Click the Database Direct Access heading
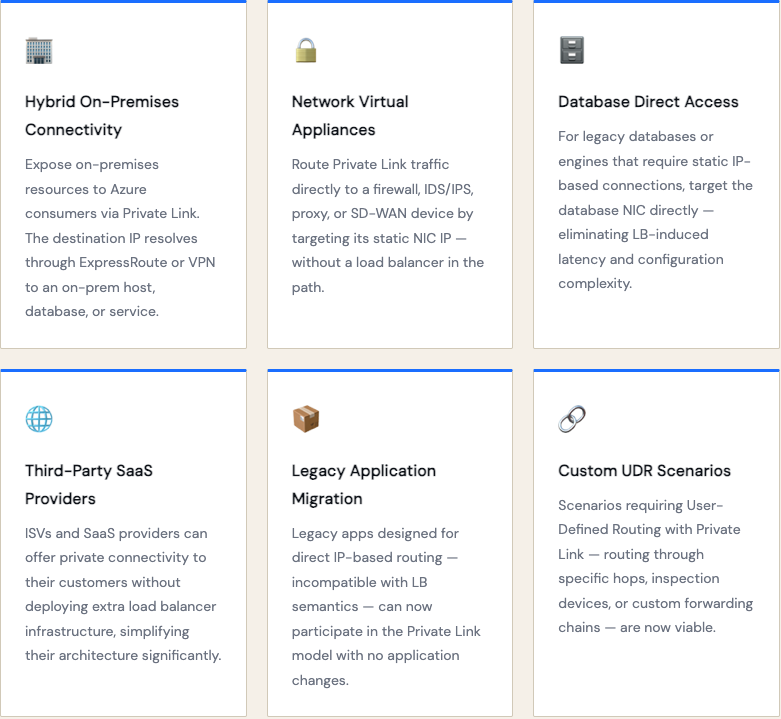The height and width of the screenshot is (719, 781). 648,102
